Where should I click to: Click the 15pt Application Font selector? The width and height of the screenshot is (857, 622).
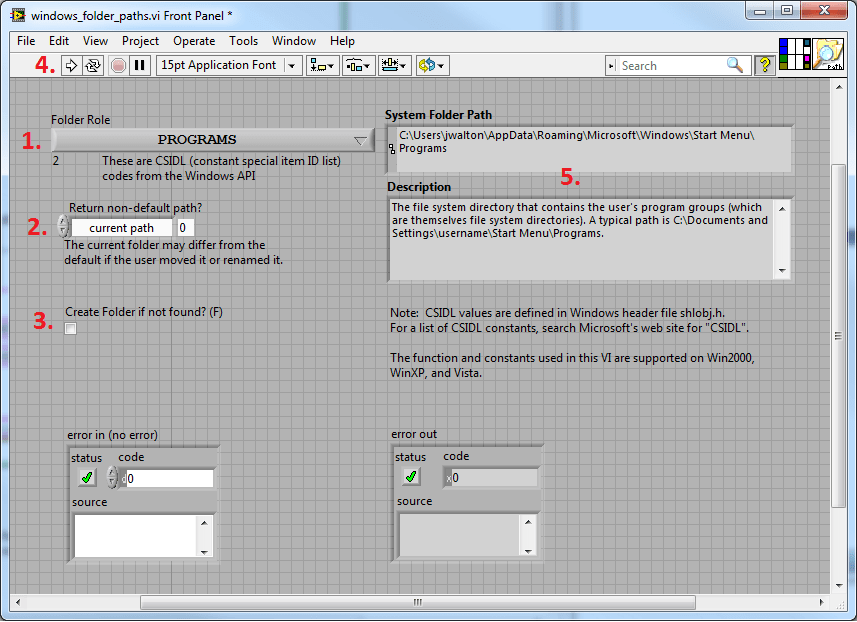tap(228, 66)
